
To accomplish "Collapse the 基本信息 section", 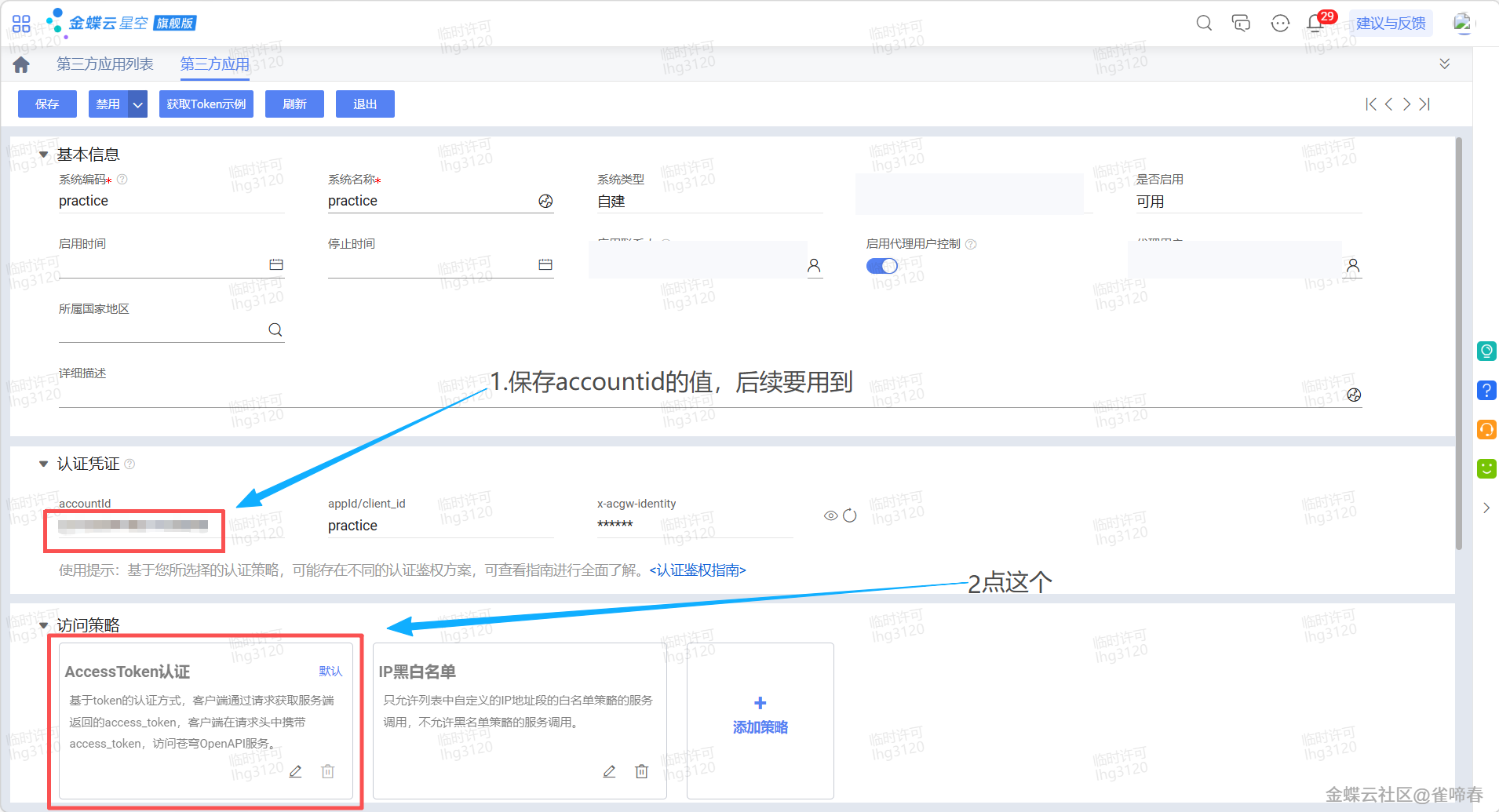I will 44,155.
